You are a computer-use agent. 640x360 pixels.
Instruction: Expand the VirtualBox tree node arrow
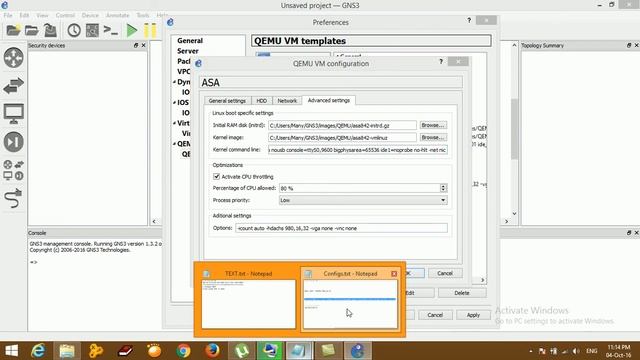(x=174, y=123)
